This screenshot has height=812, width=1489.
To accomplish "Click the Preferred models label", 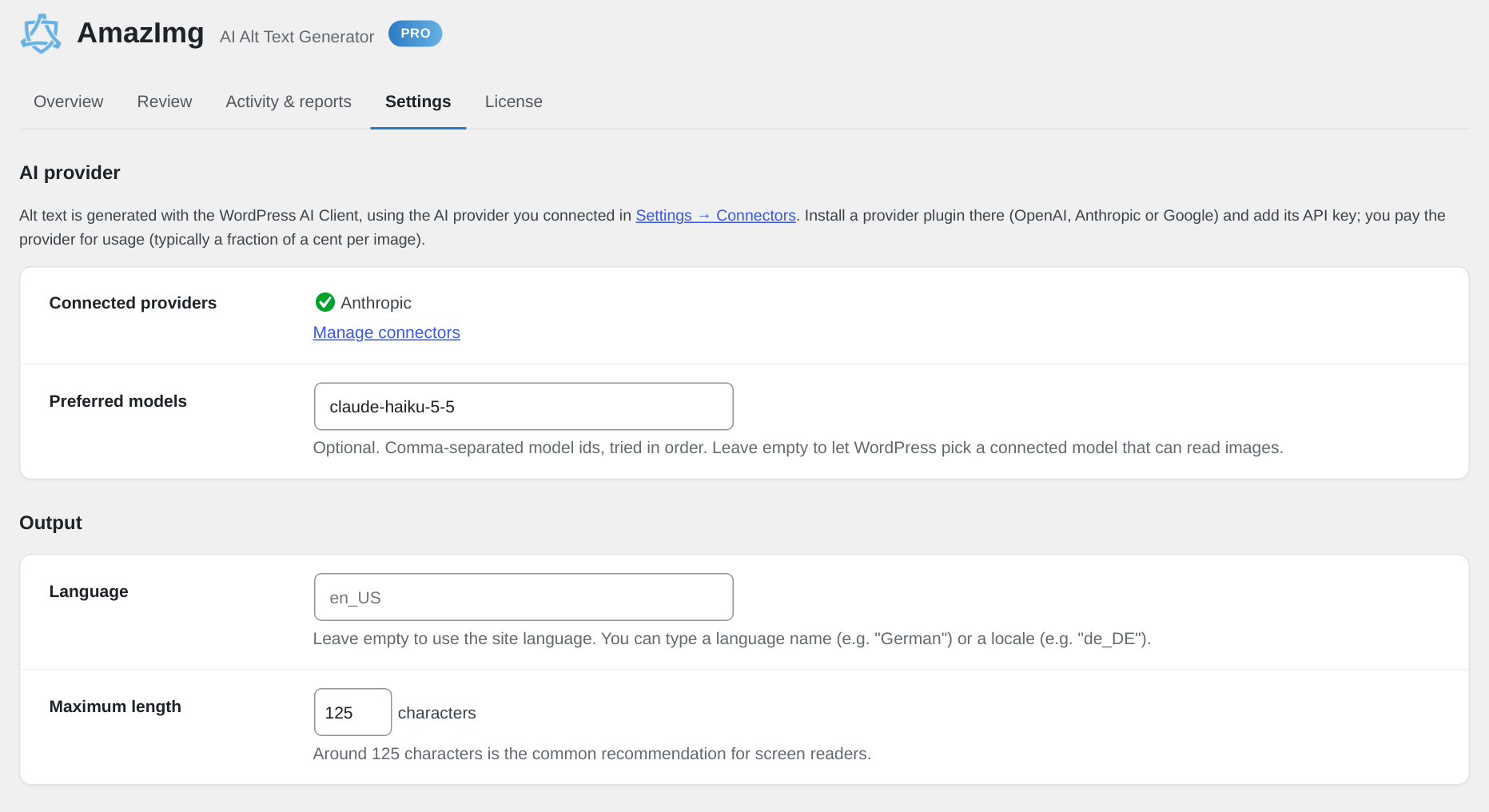I will click(x=118, y=401).
